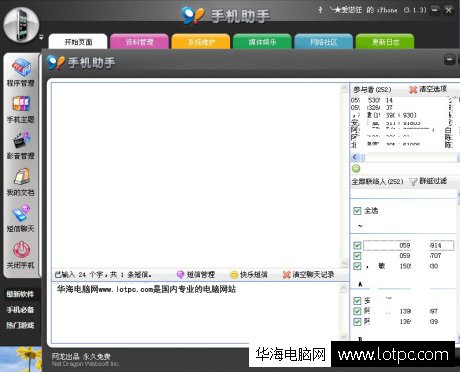Uncheck the 阿 contact with 139 number
The width and height of the screenshot is (460, 372).
coord(357,311)
